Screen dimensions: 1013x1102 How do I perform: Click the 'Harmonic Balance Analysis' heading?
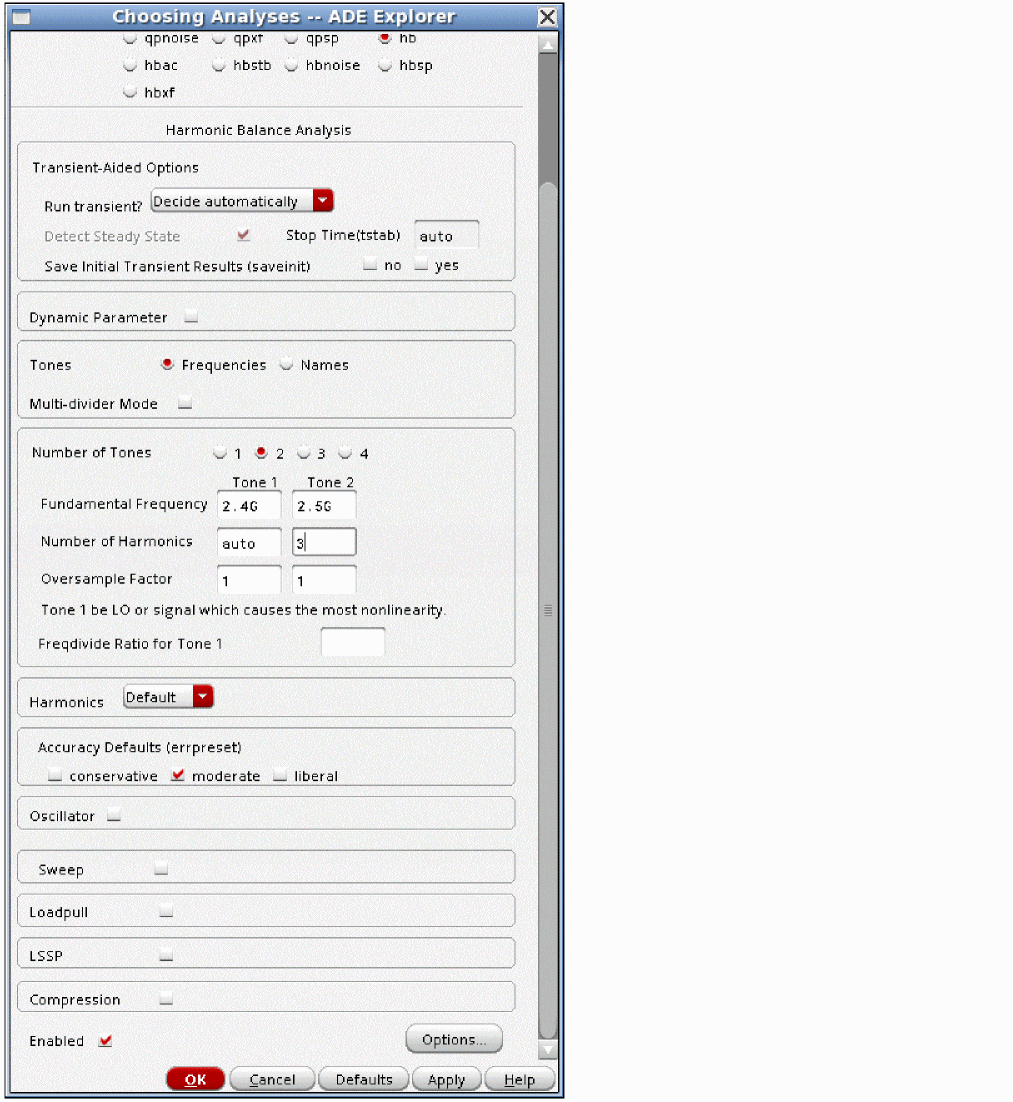tap(258, 130)
